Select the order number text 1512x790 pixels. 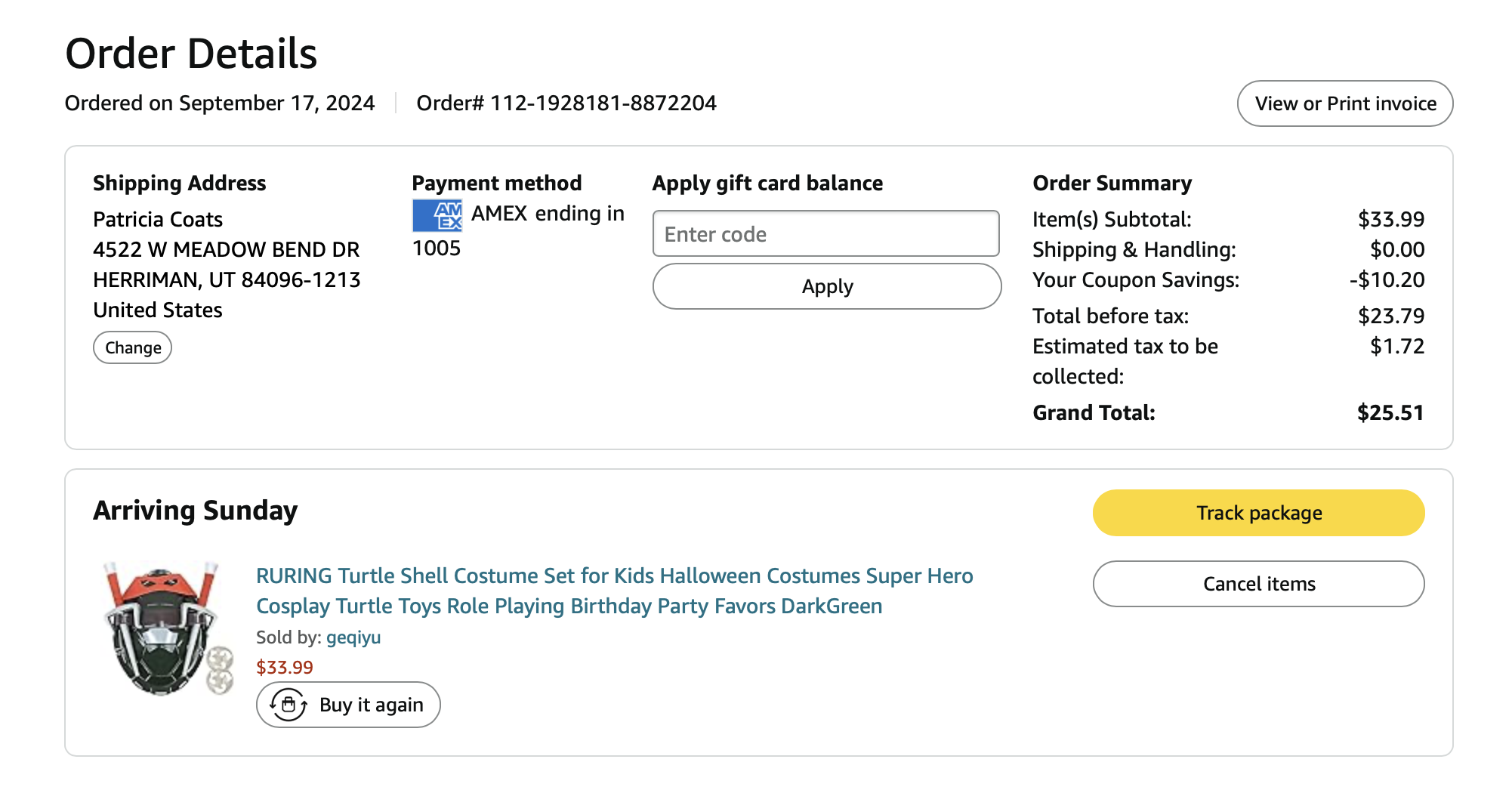click(x=566, y=103)
